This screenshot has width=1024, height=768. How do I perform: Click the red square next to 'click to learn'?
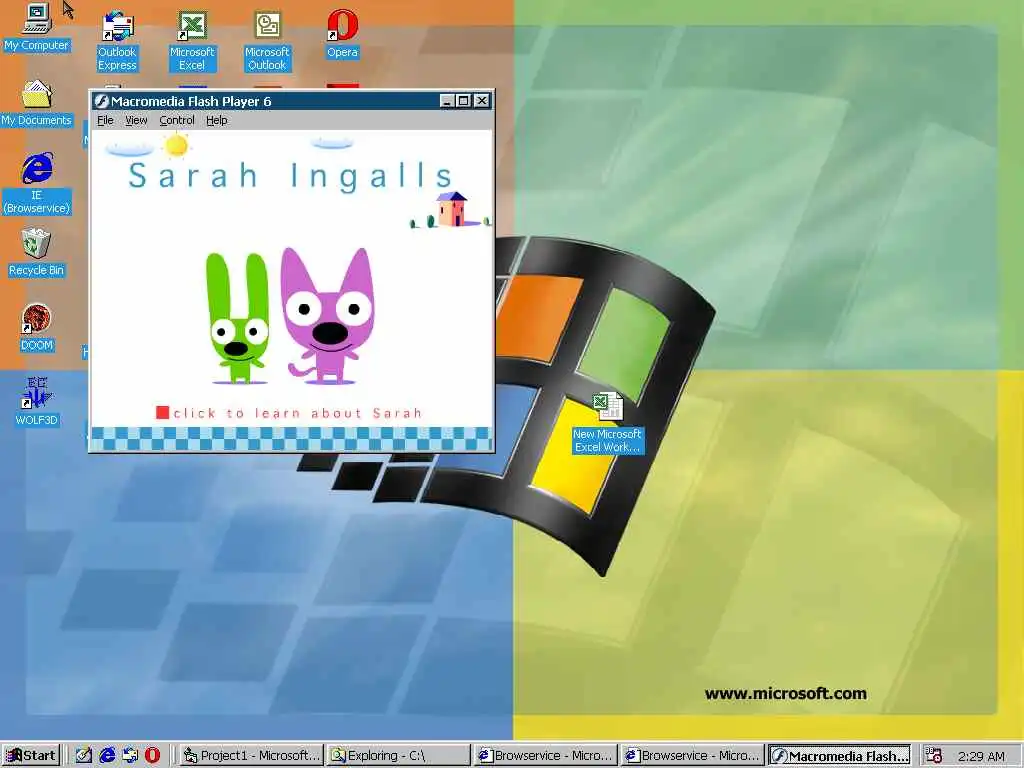click(163, 413)
